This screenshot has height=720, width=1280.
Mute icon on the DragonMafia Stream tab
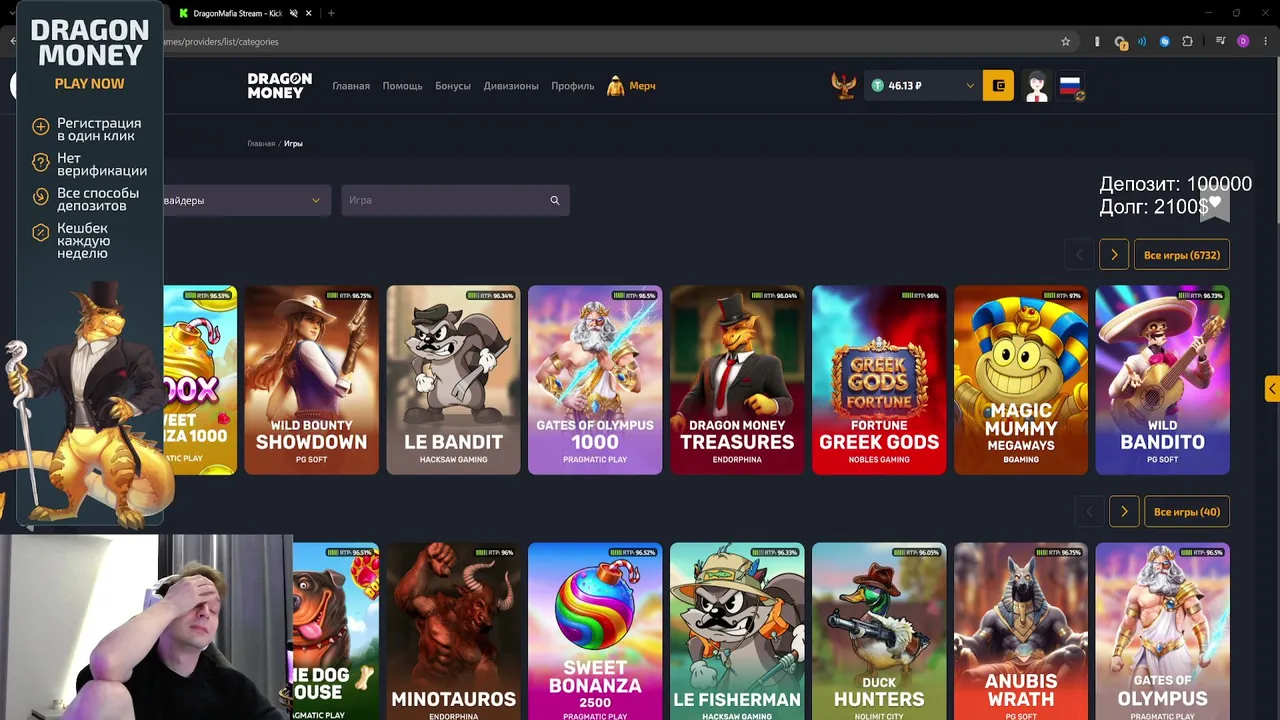pyautogui.click(x=294, y=13)
